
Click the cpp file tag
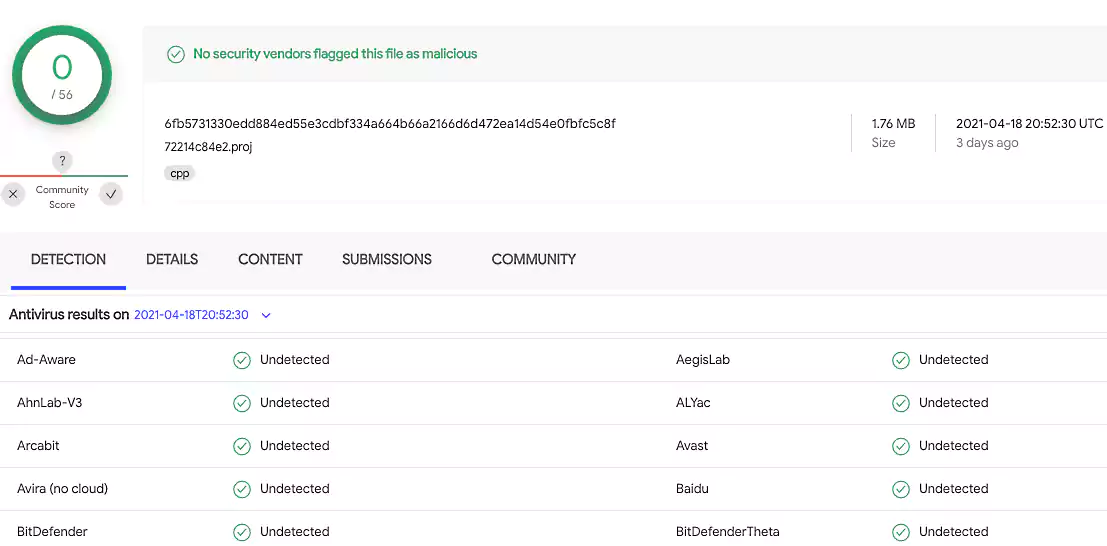coord(180,173)
